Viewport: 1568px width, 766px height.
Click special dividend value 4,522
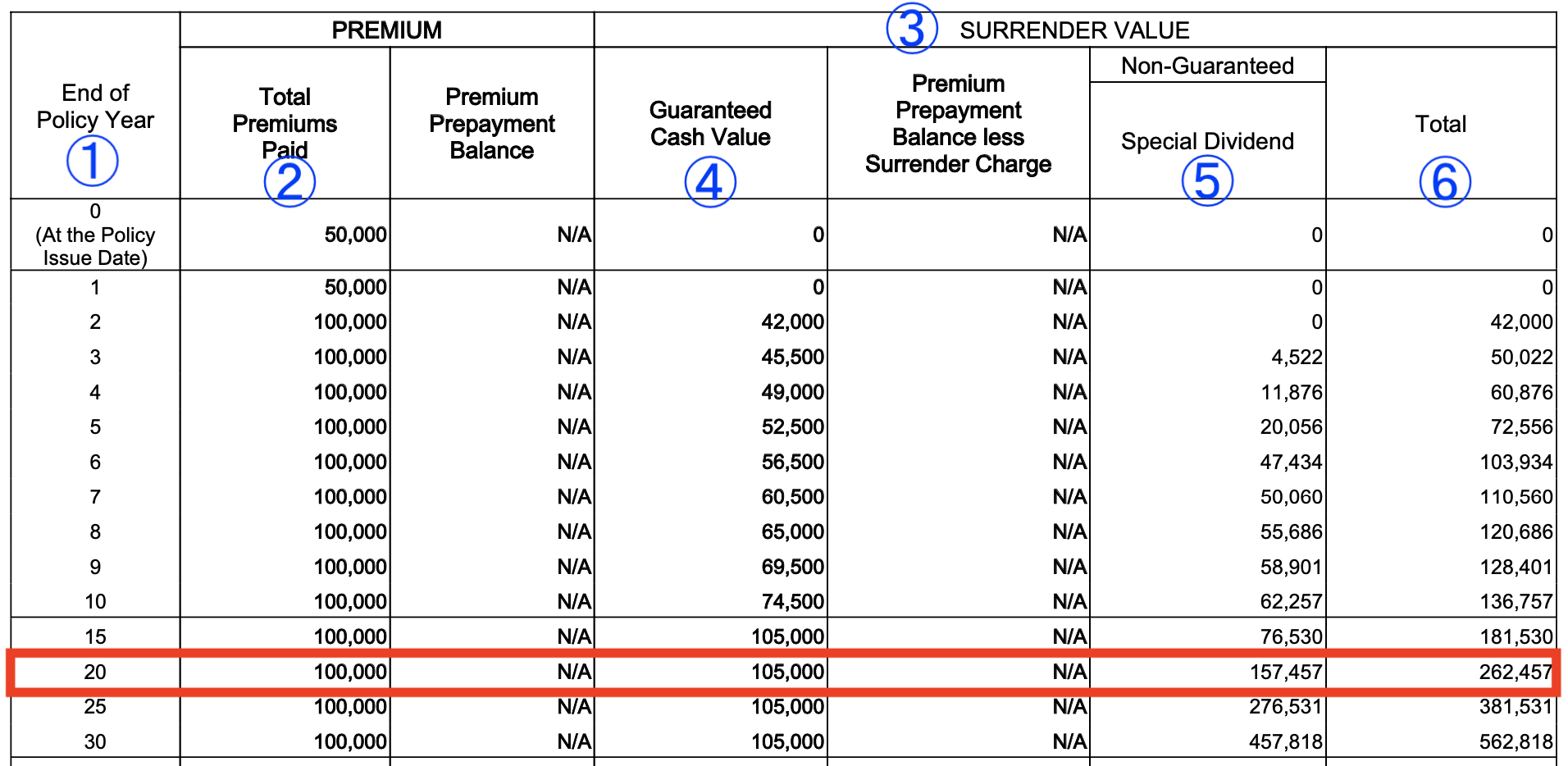(1297, 357)
